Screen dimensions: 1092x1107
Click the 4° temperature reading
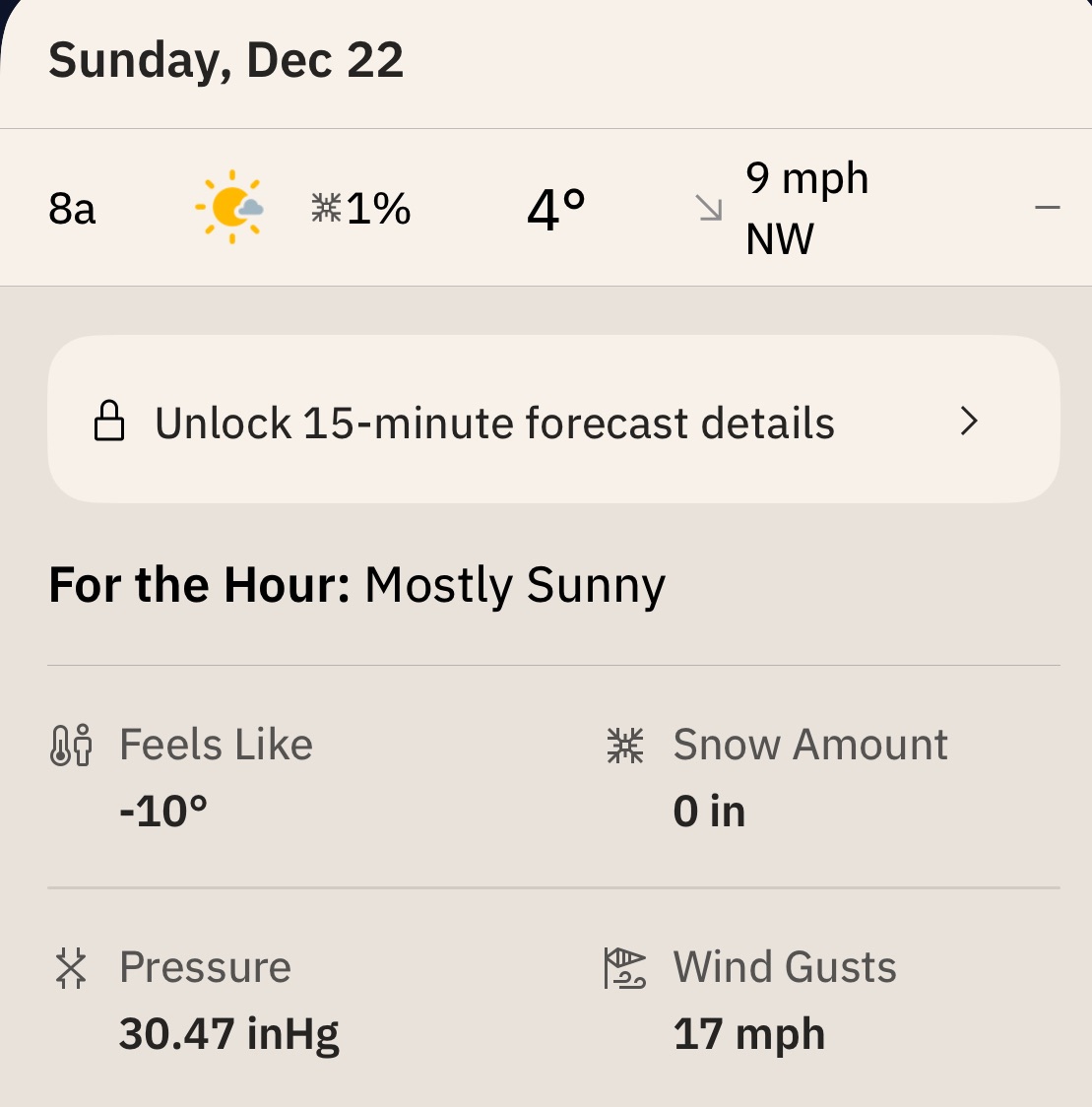(x=556, y=209)
